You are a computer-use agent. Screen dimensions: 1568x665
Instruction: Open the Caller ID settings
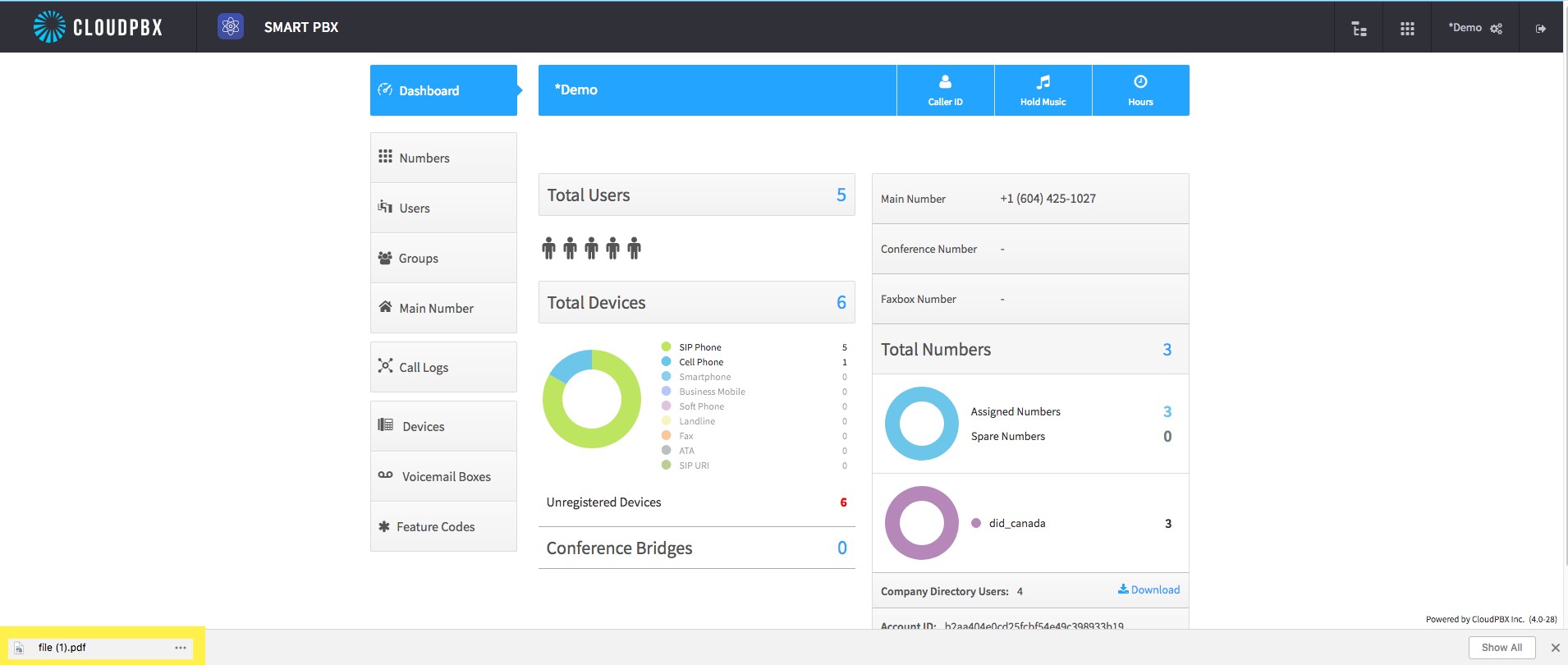pyautogui.click(x=945, y=90)
